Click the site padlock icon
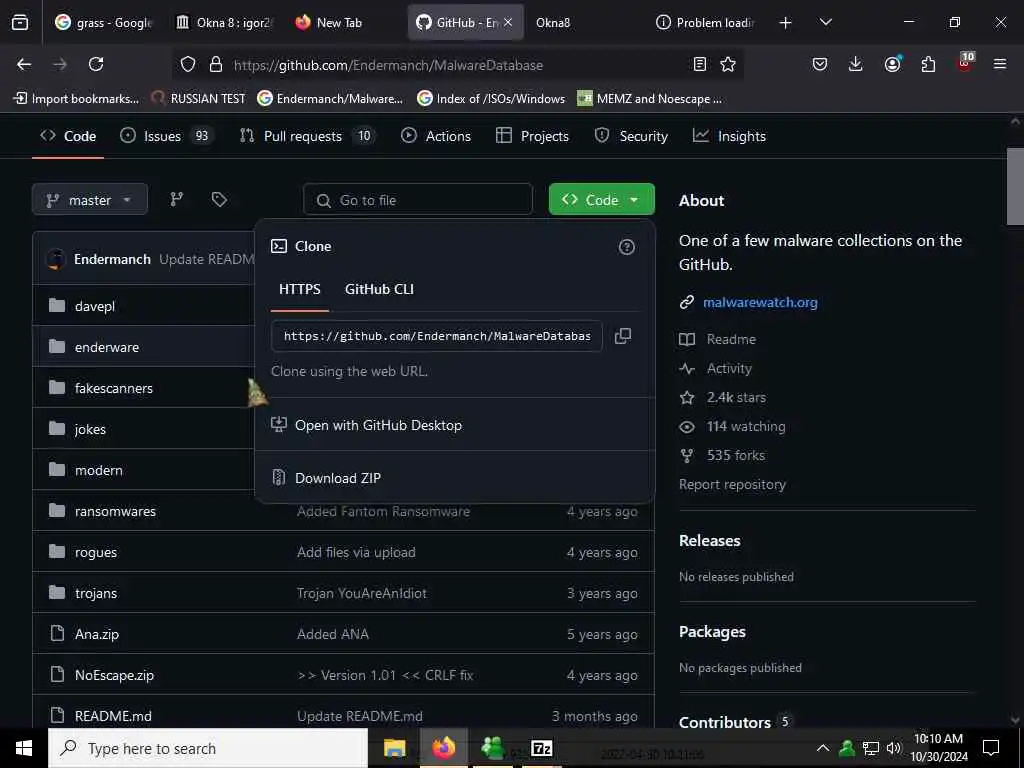 pos(216,65)
